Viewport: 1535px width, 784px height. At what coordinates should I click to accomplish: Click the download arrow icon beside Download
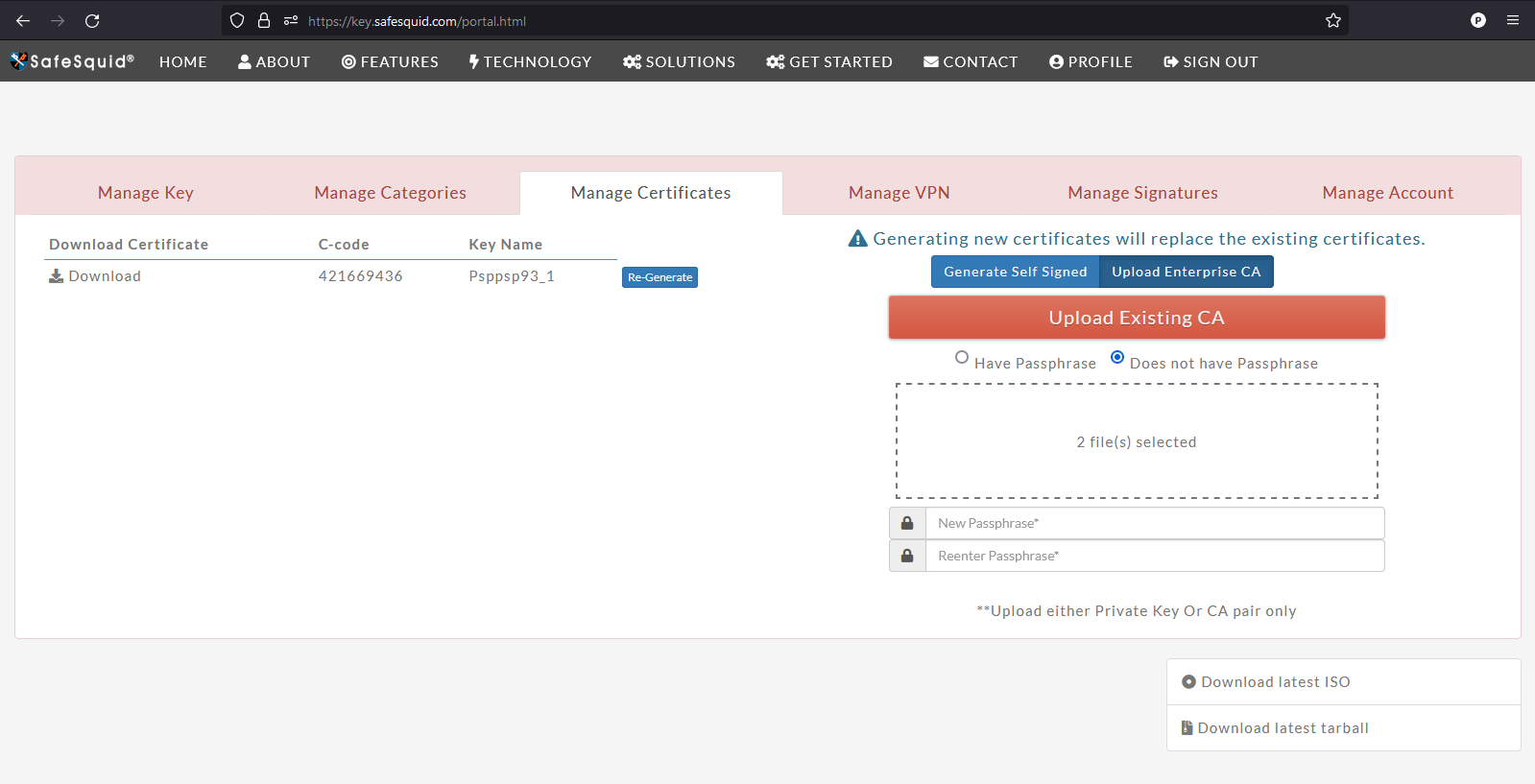[x=57, y=276]
